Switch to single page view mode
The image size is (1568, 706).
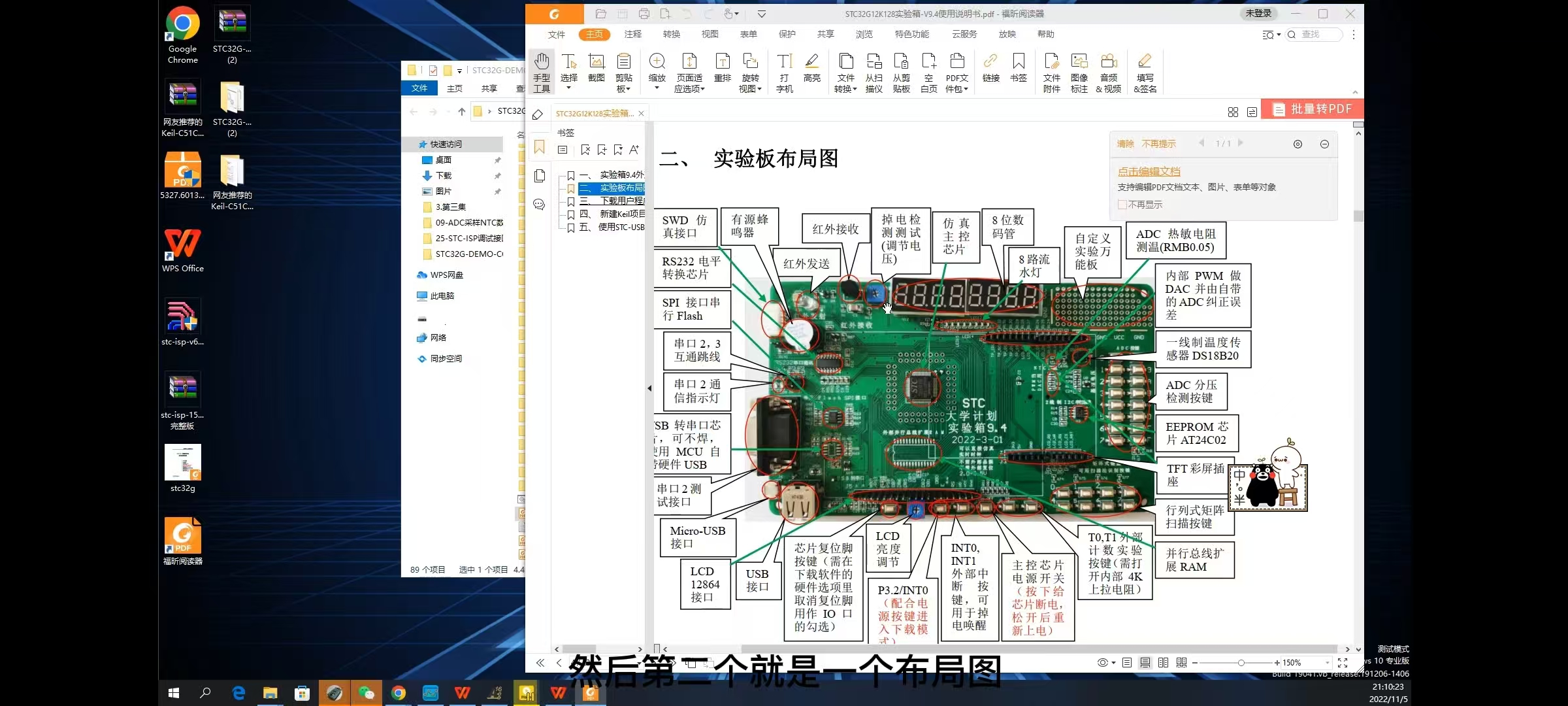coord(1127,662)
